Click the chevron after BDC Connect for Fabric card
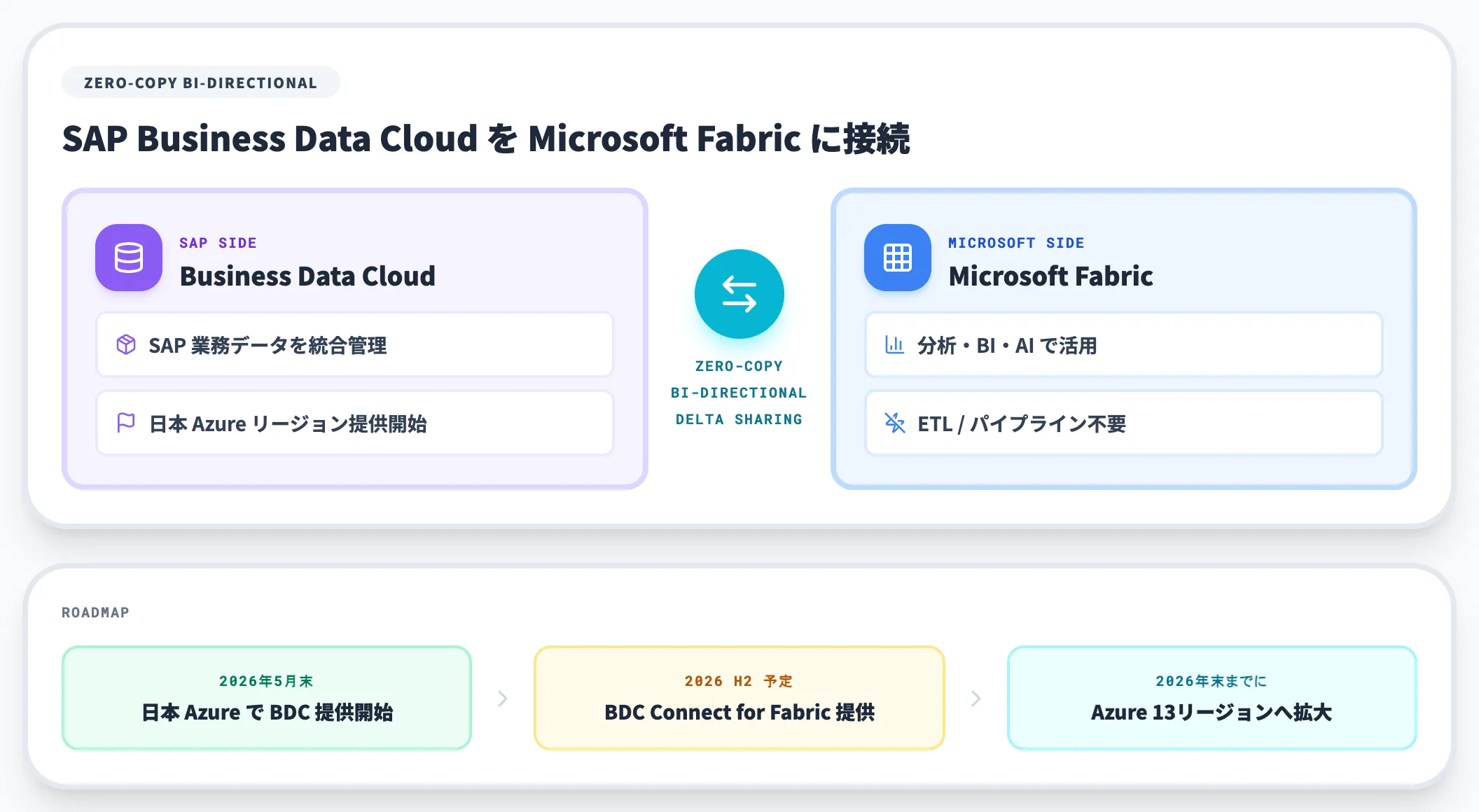The width and height of the screenshot is (1479, 812). (x=976, y=699)
